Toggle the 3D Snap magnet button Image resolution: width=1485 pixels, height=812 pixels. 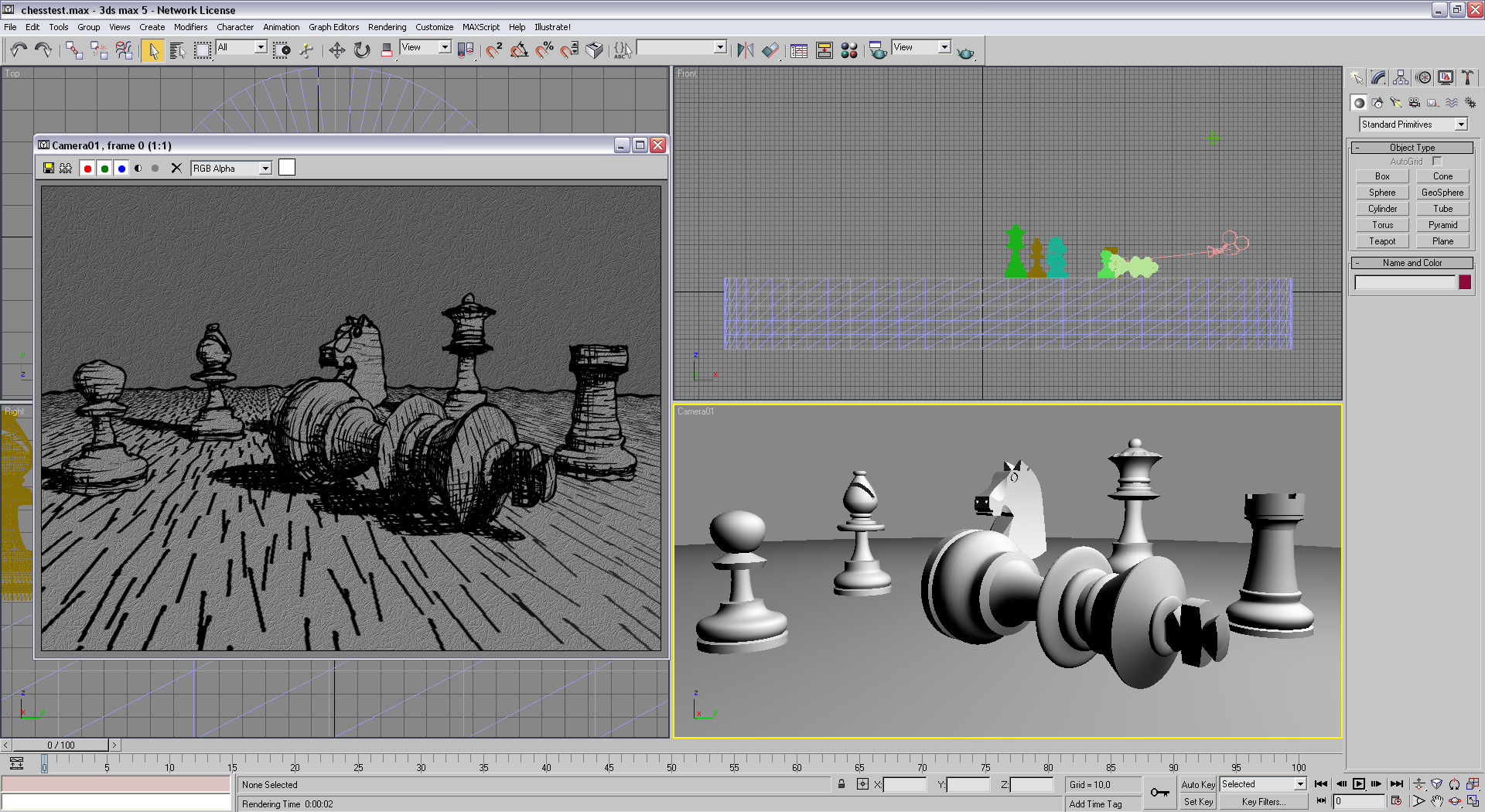pyautogui.click(x=494, y=50)
